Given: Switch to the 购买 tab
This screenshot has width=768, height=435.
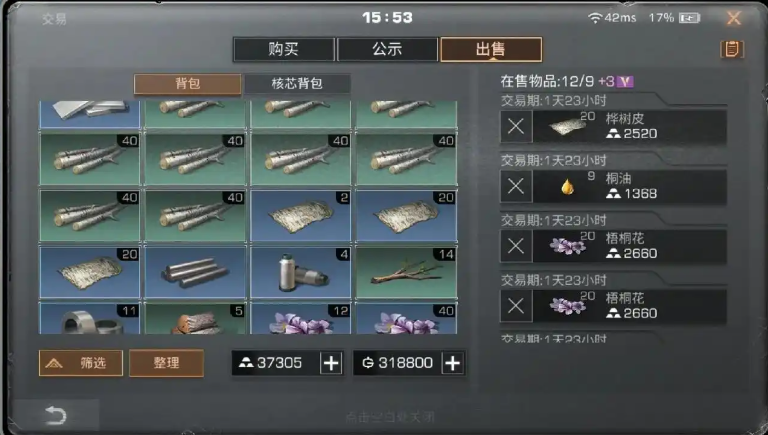Looking at the screenshot, I should 284,49.
